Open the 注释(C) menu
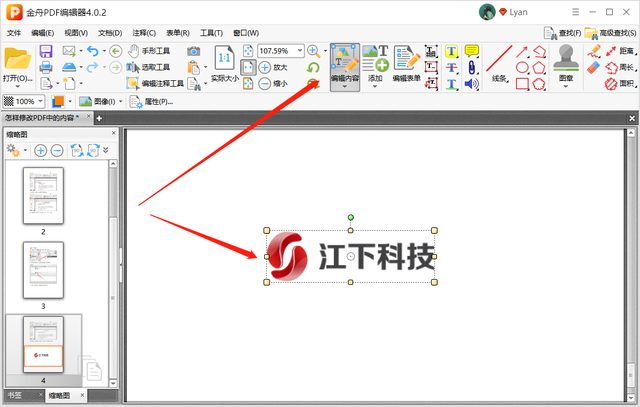The image size is (640, 407). 144,33
